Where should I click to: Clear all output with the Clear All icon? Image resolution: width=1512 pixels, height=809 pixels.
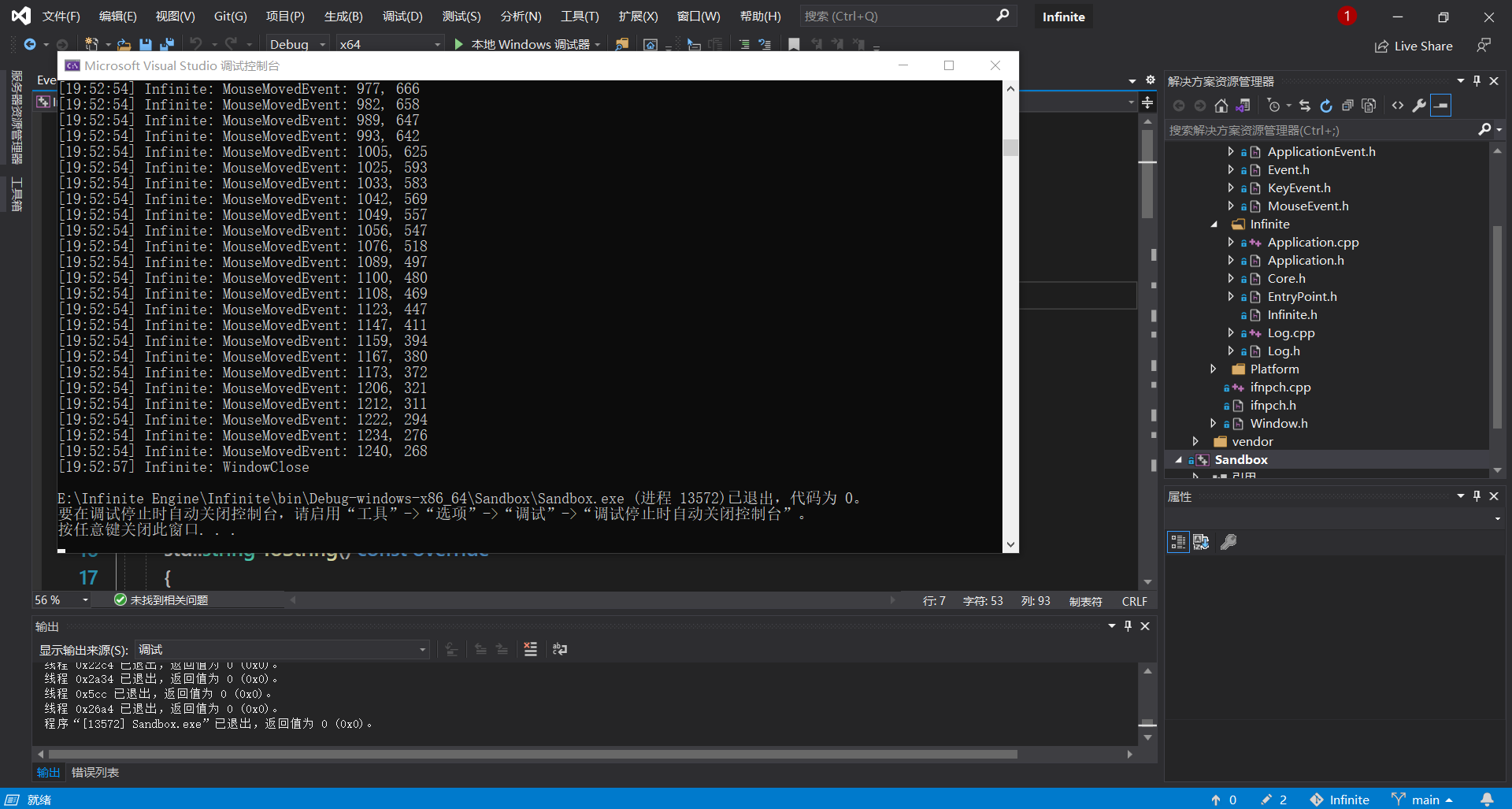(x=530, y=649)
